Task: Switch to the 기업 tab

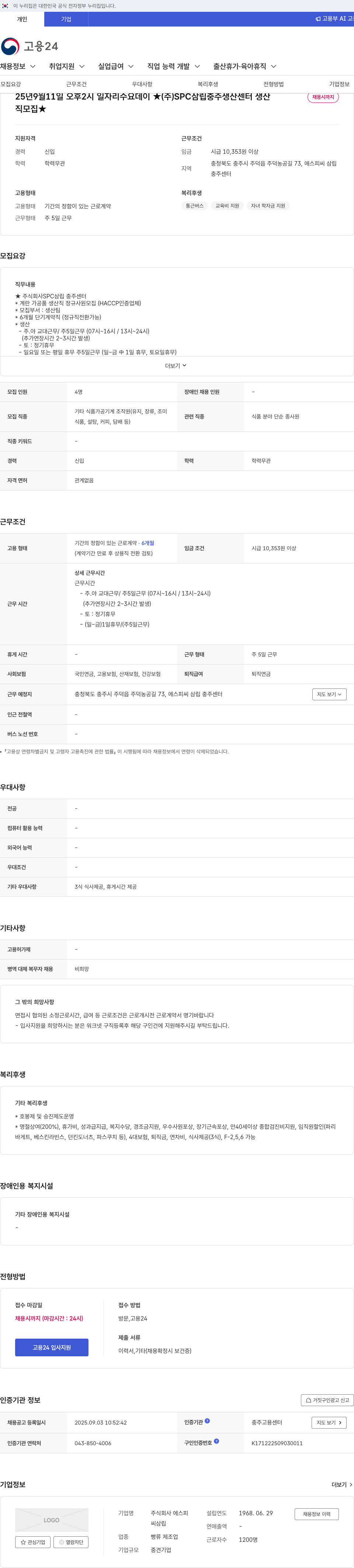Action: 66,19
